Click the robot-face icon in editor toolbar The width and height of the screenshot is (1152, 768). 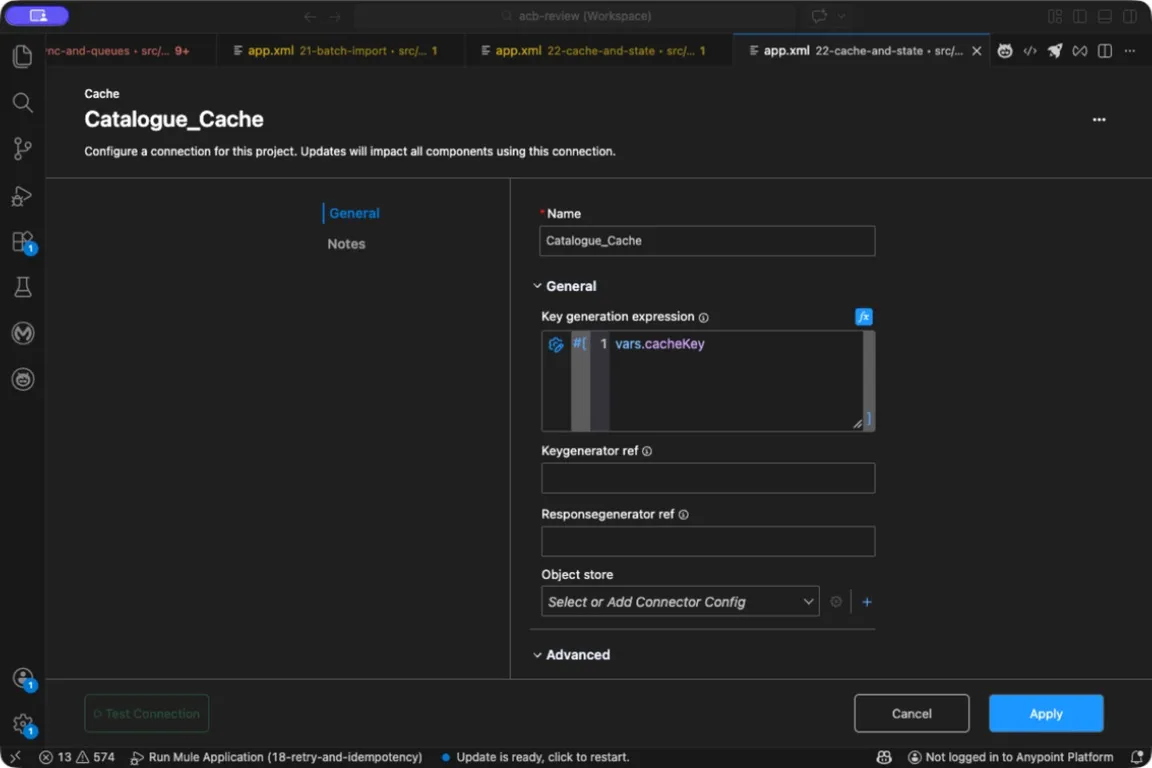1004,51
